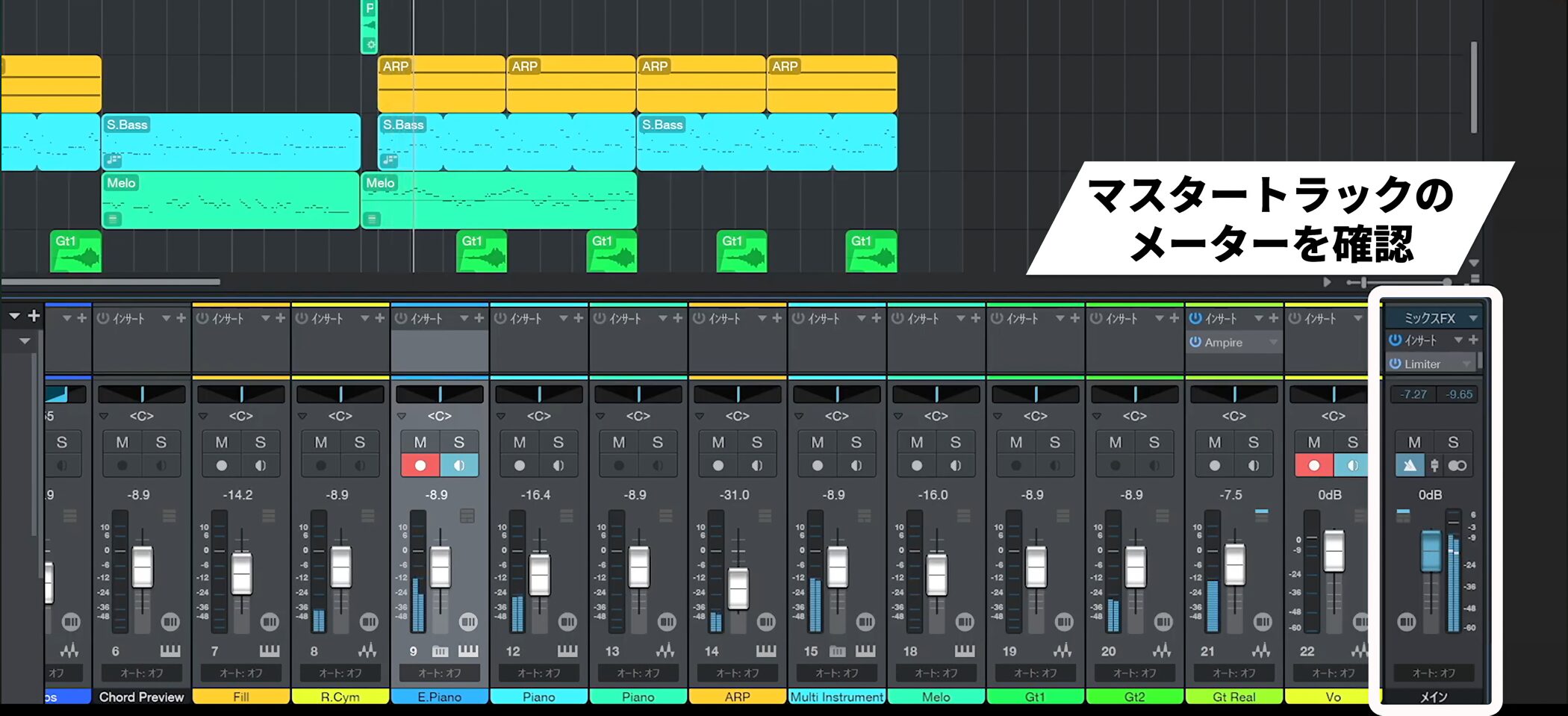Switch the main channel's mono/stereo mode icon
The width and height of the screenshot is (1568, 716).
coord(1457,465)
